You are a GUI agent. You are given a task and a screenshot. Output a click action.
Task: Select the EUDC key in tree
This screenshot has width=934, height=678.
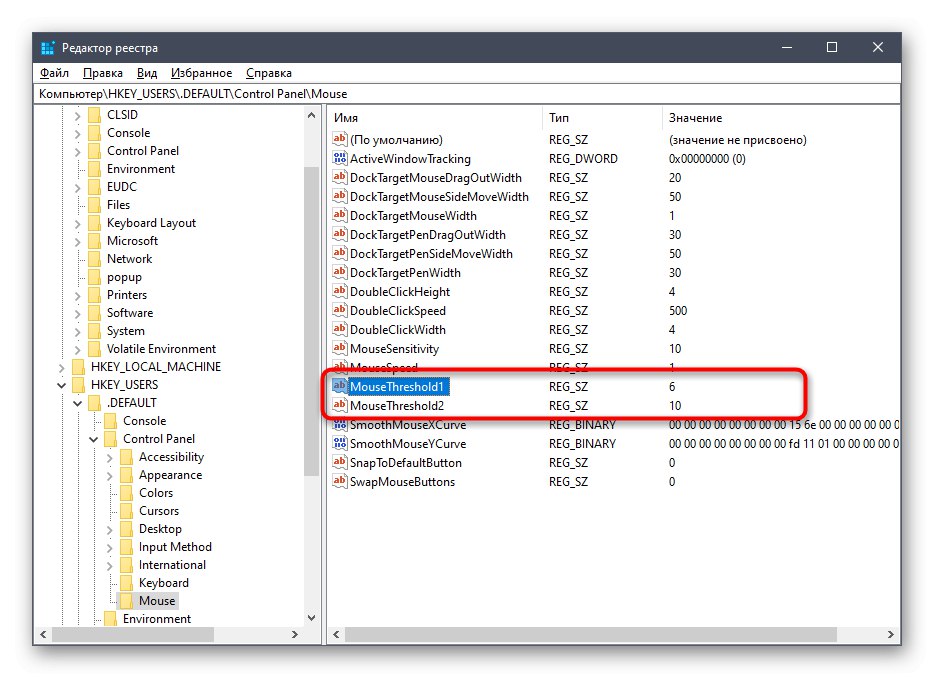click(122, 186)
